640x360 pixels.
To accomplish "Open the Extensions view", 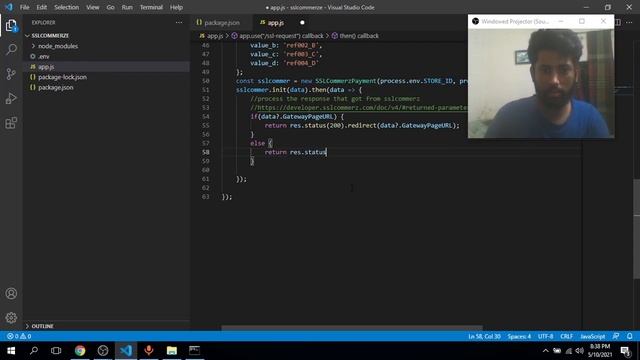I will pos(11,123).
